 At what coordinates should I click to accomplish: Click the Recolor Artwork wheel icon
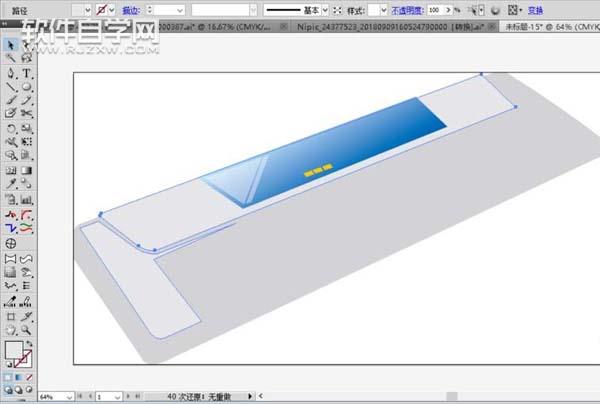(495, 10)
